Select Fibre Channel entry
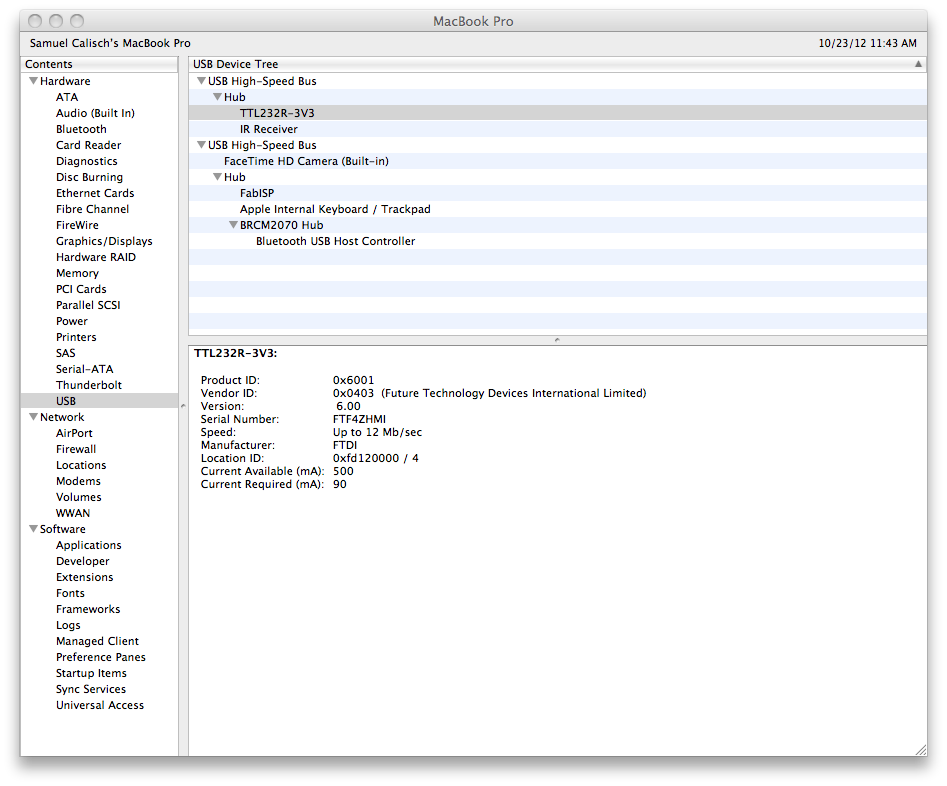947x786 pixels. (92, 209)
